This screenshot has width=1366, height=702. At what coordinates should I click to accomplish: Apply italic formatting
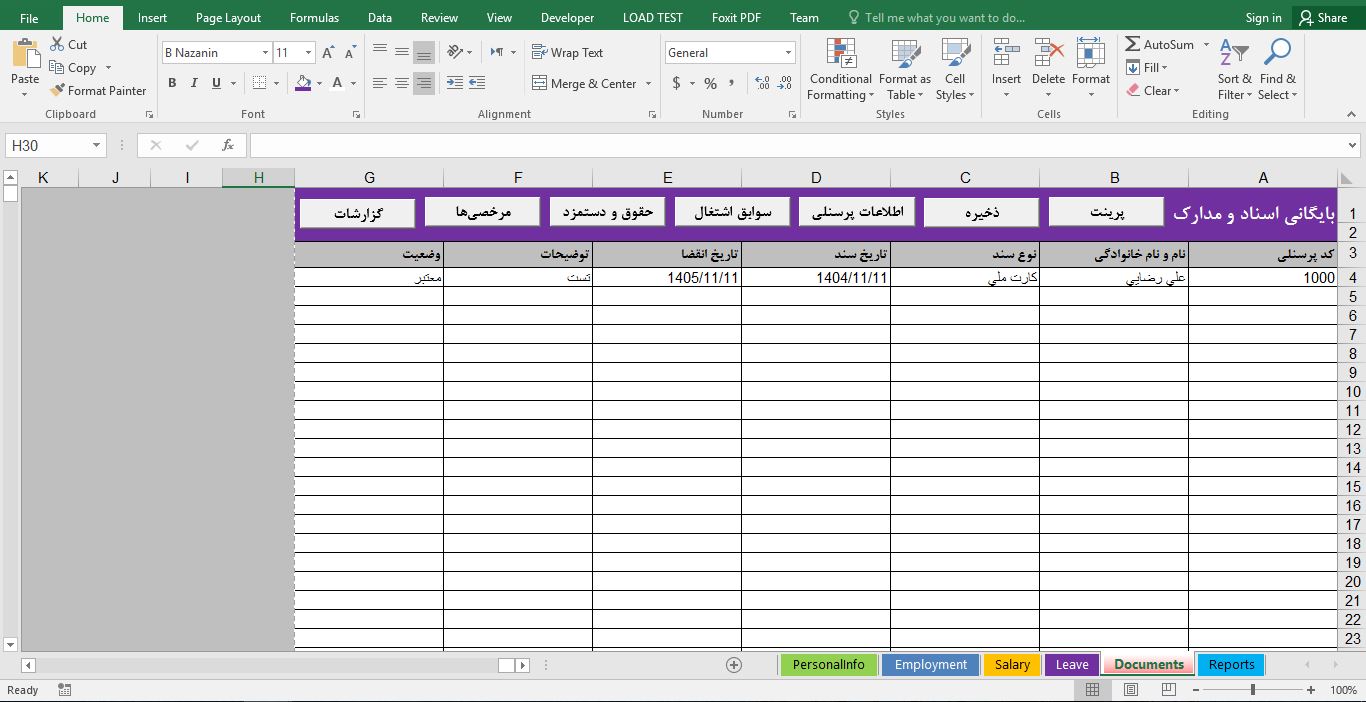tap(192, 83)
